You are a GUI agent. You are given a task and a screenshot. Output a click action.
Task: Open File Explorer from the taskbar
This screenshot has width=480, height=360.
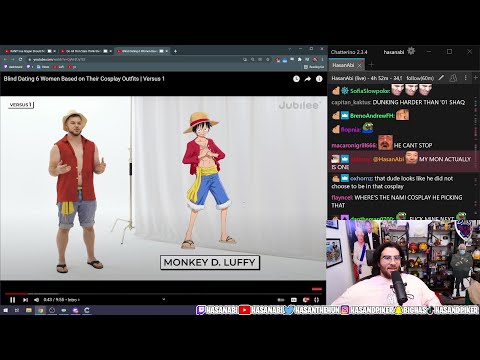pos(29,310)
